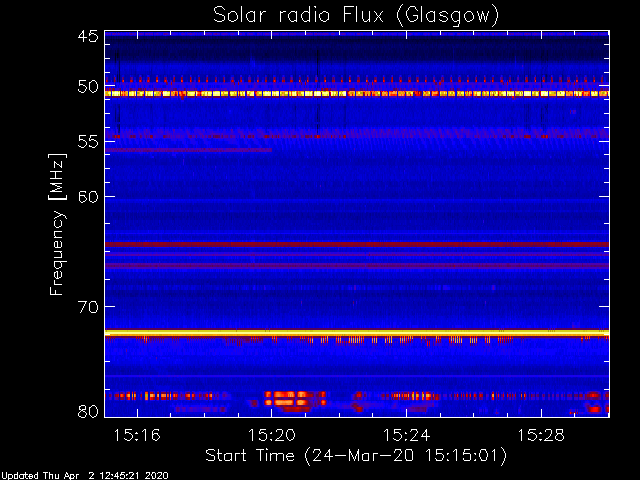Screen dimensions: 640x480
Task: Click the "Solar radio Flux (Glasgow)" title
Action: pyautogui.click(x=356, y=16)
